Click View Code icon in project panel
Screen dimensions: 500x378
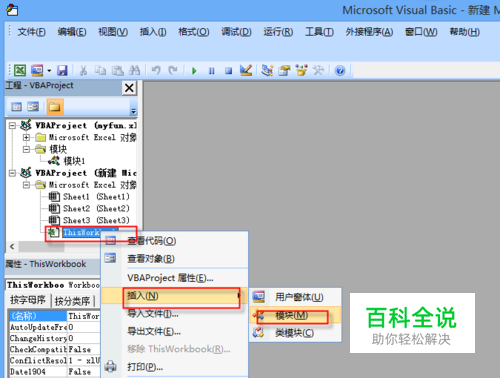pos(16,107)
